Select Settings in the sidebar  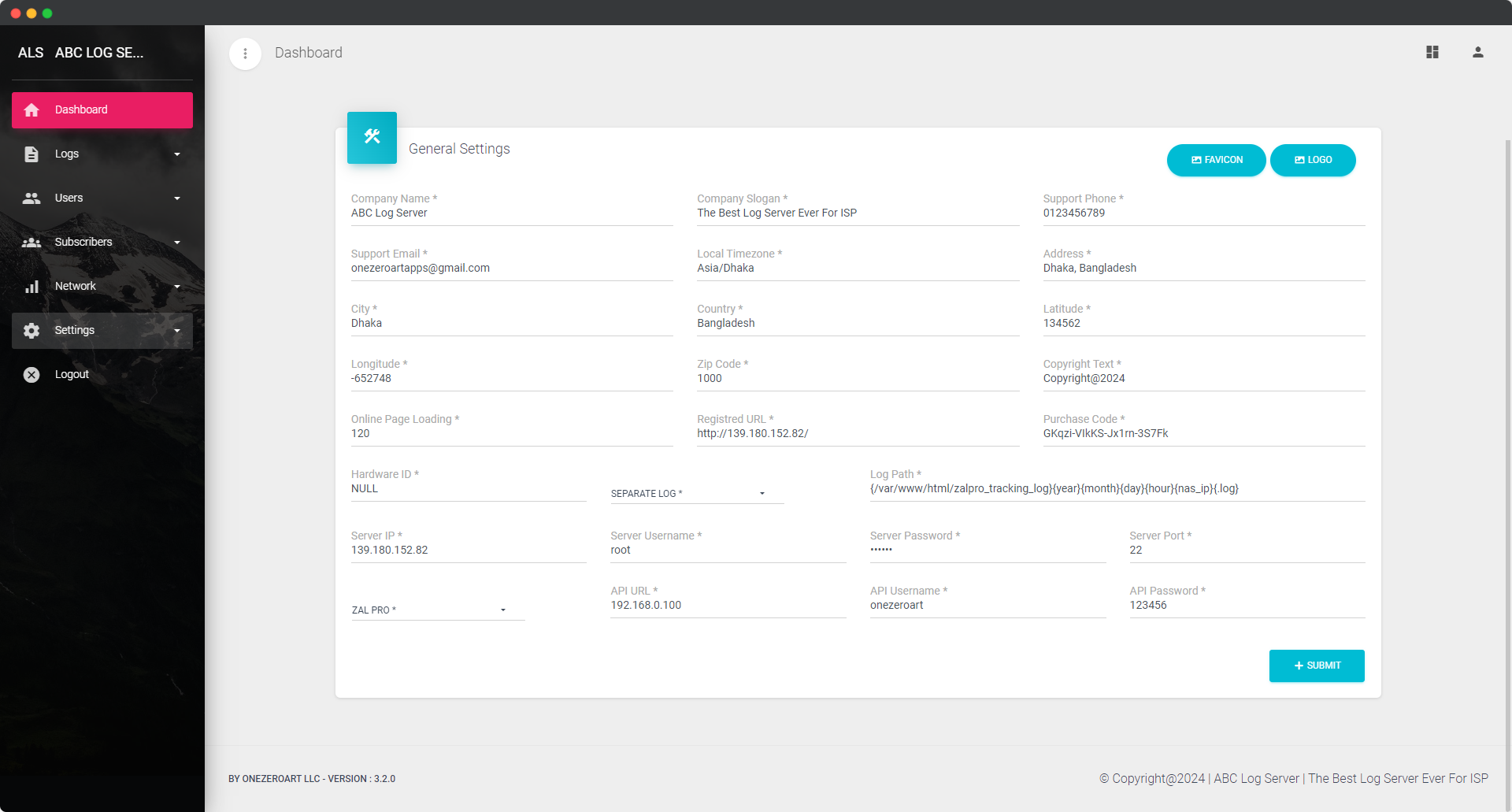(102, 331)
